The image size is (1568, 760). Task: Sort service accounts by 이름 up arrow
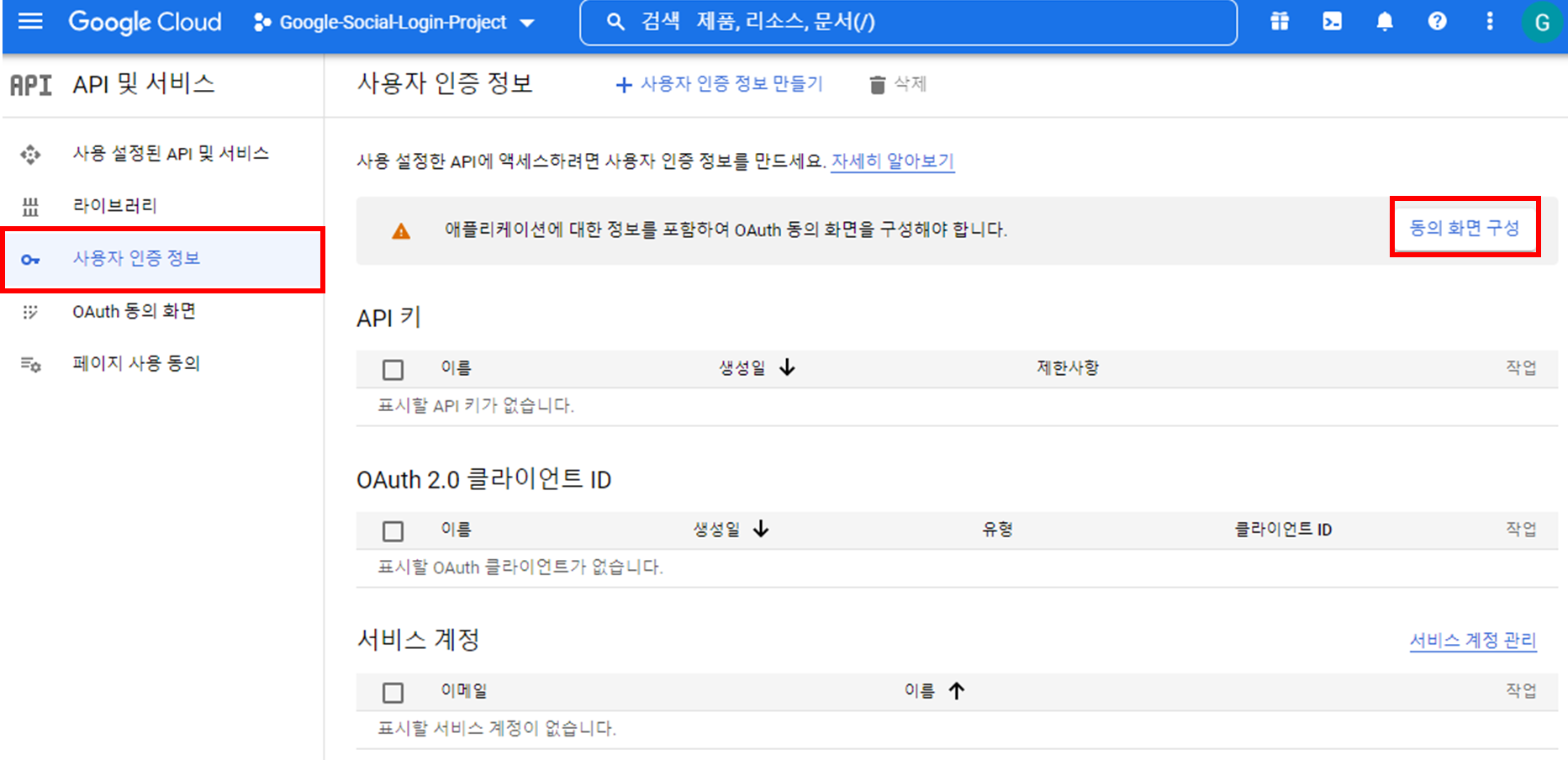[957, 690]
